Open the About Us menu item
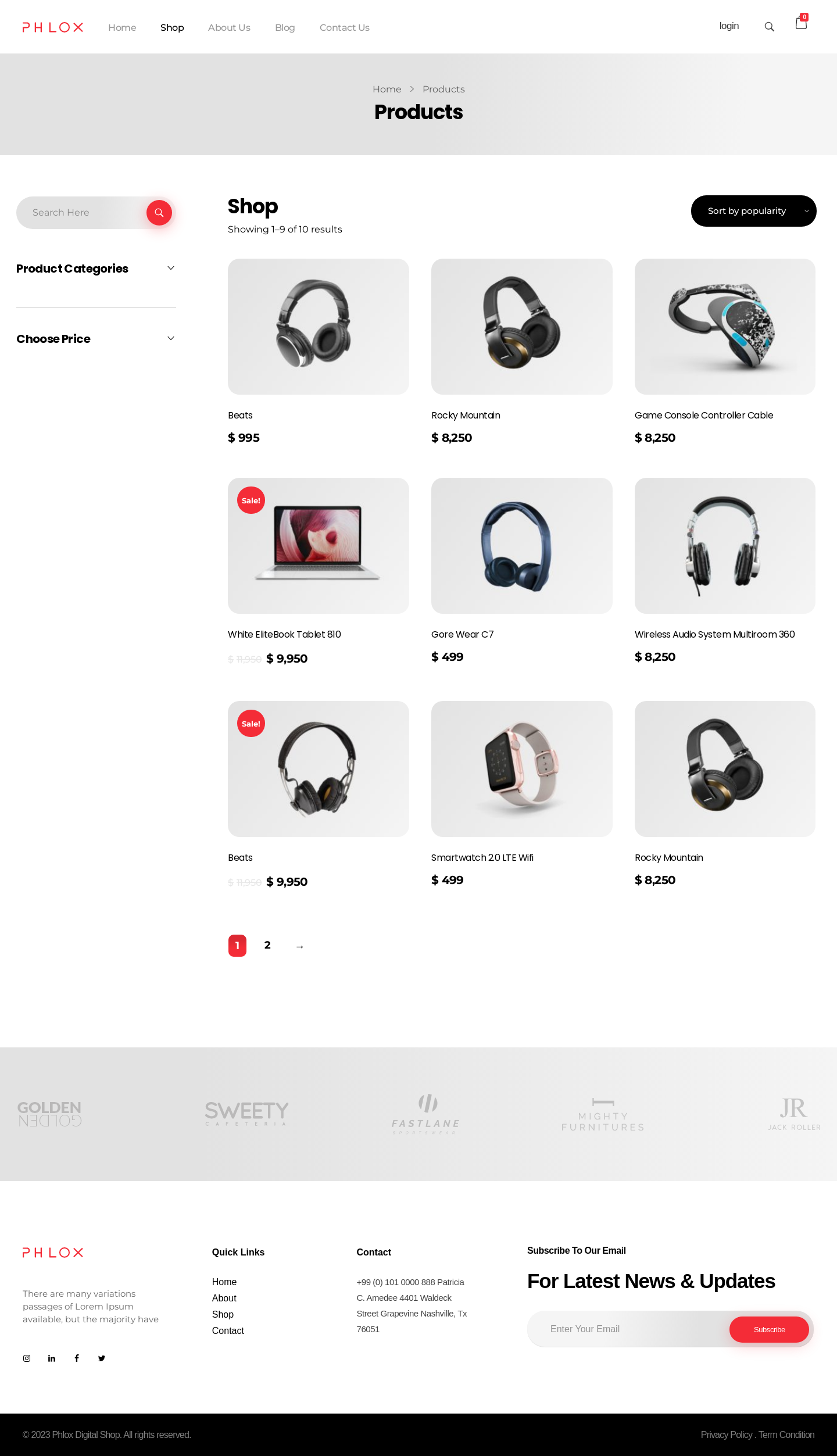Viewport: 837px width, 1456px height. click(229, 27)
